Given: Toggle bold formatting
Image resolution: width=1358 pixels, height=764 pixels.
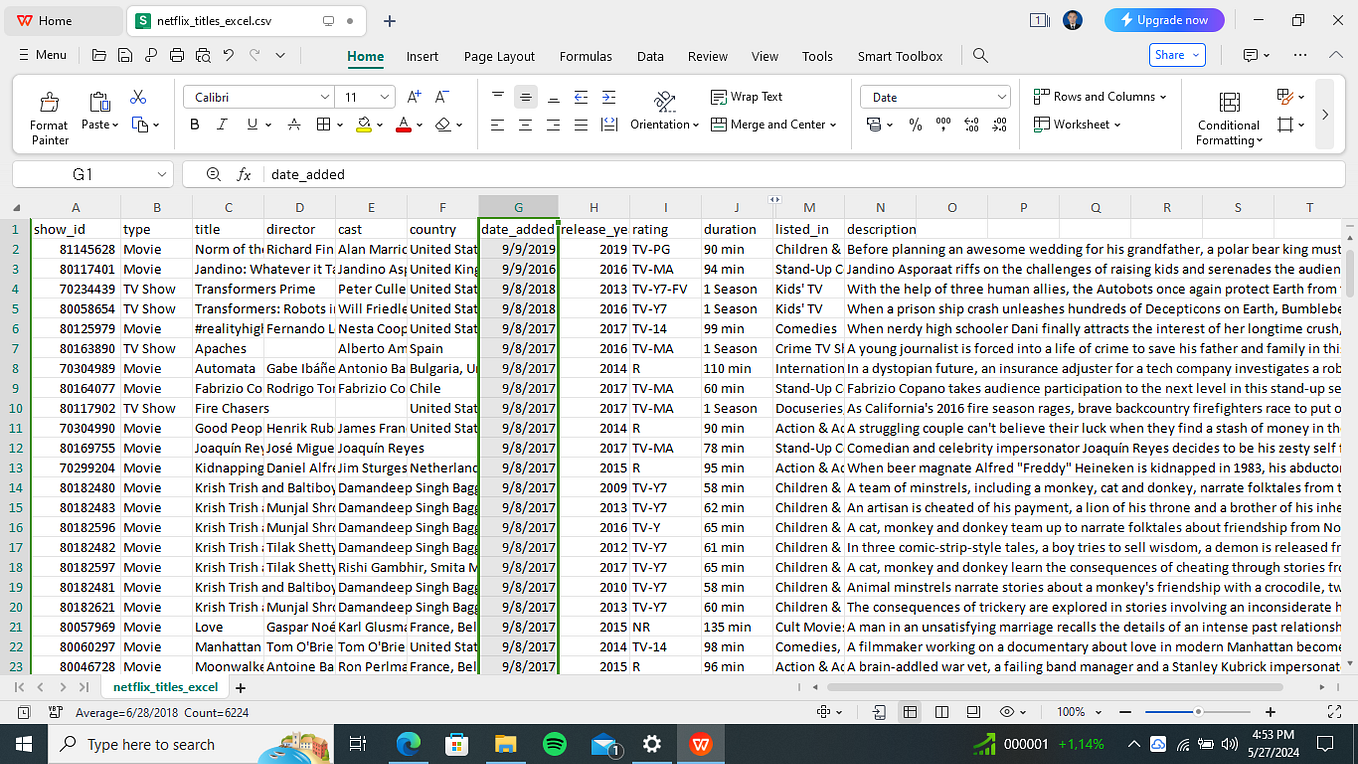Looking at the screenshot, I should click(x=195, y=124).
